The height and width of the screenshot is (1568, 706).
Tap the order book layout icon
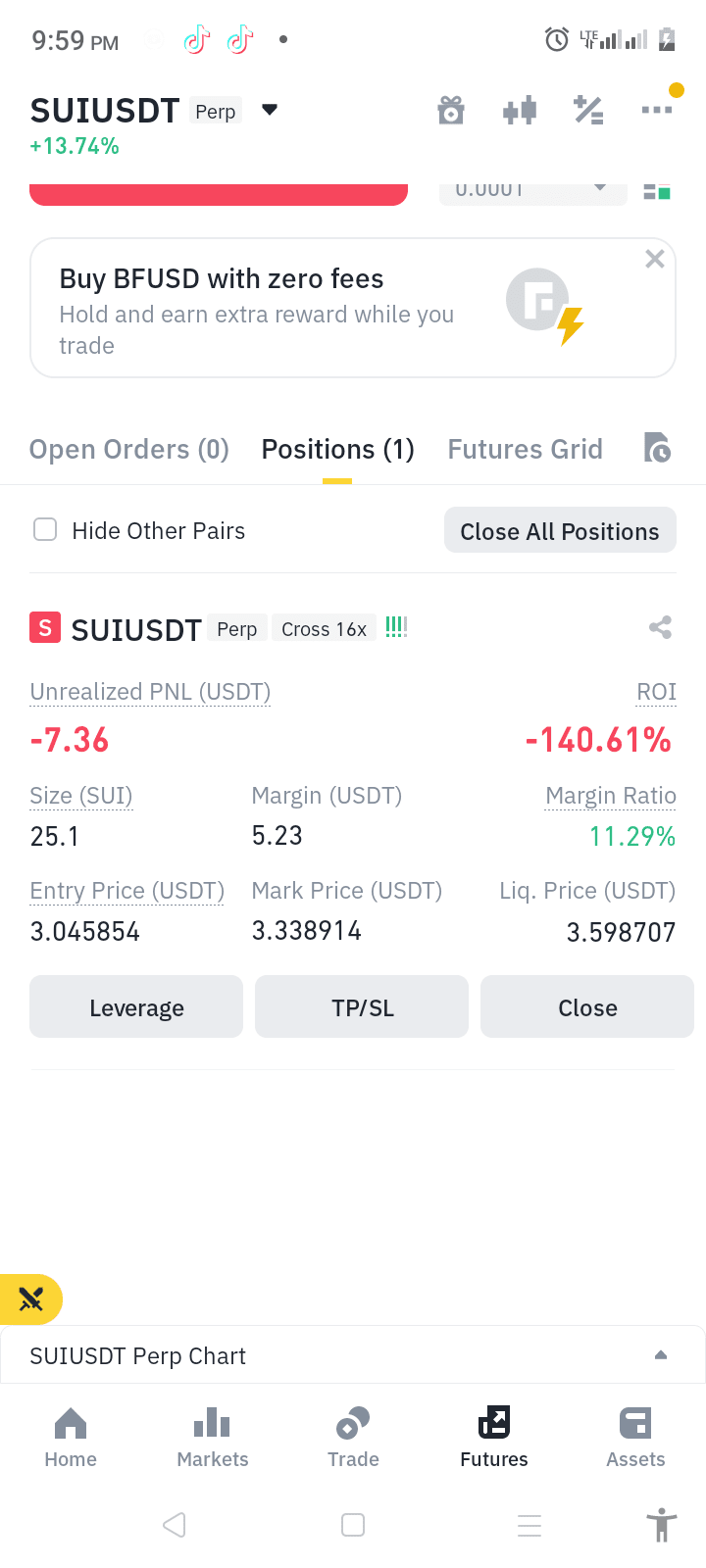tap(657, 191)
